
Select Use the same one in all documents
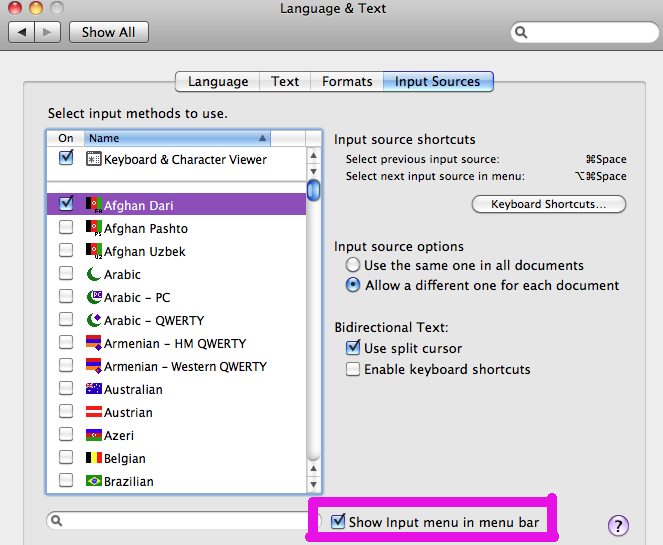pyautogui.click(x=353, y=265)
